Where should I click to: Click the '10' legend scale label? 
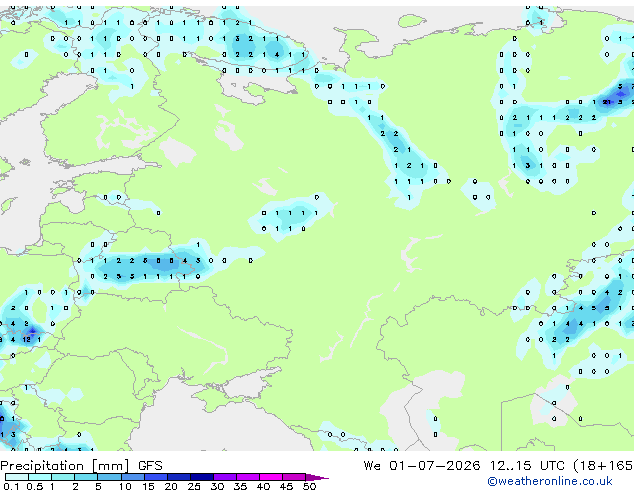coord(125,486)
